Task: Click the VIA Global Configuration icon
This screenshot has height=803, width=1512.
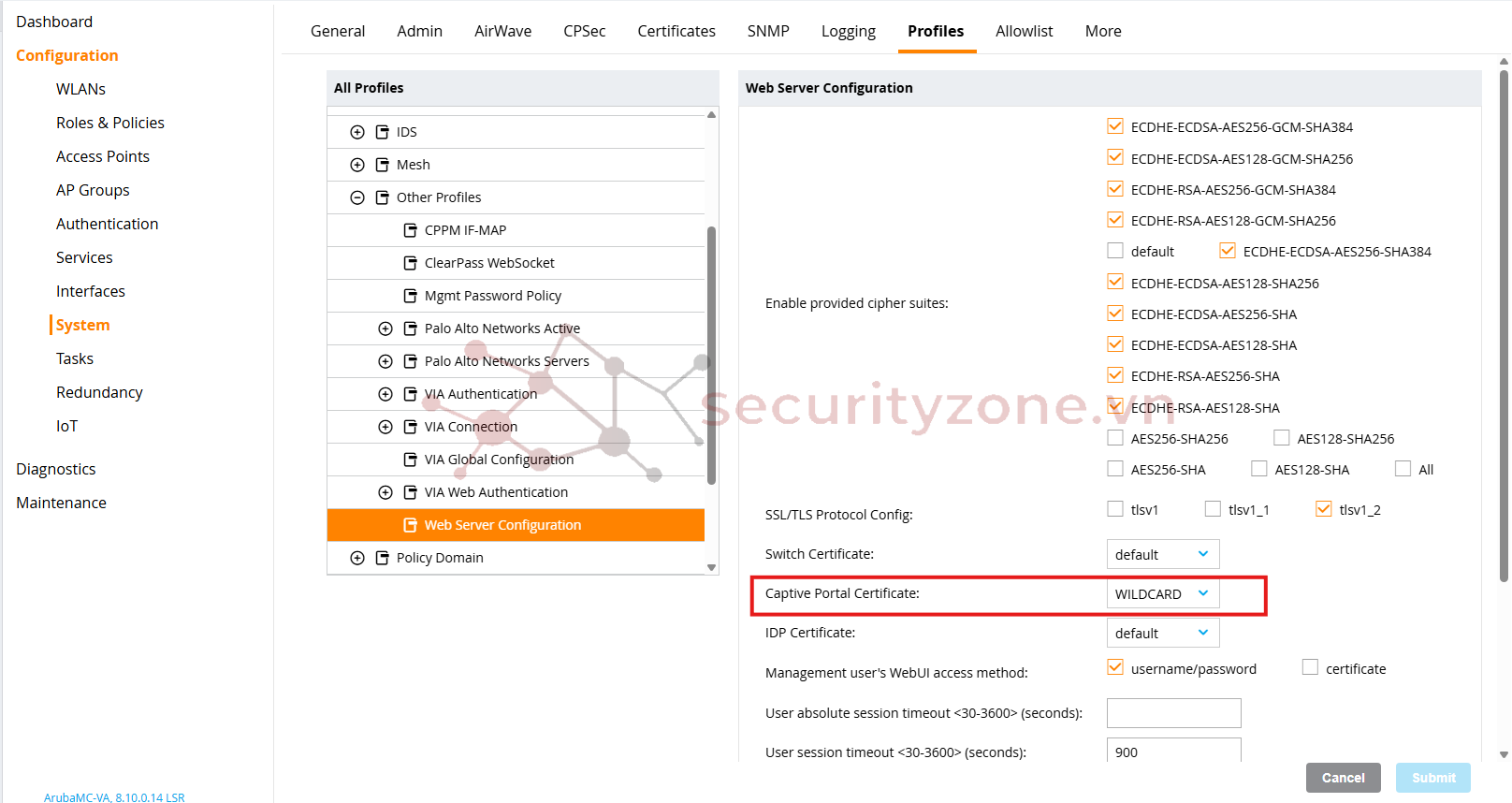Action: coord(410,460)
